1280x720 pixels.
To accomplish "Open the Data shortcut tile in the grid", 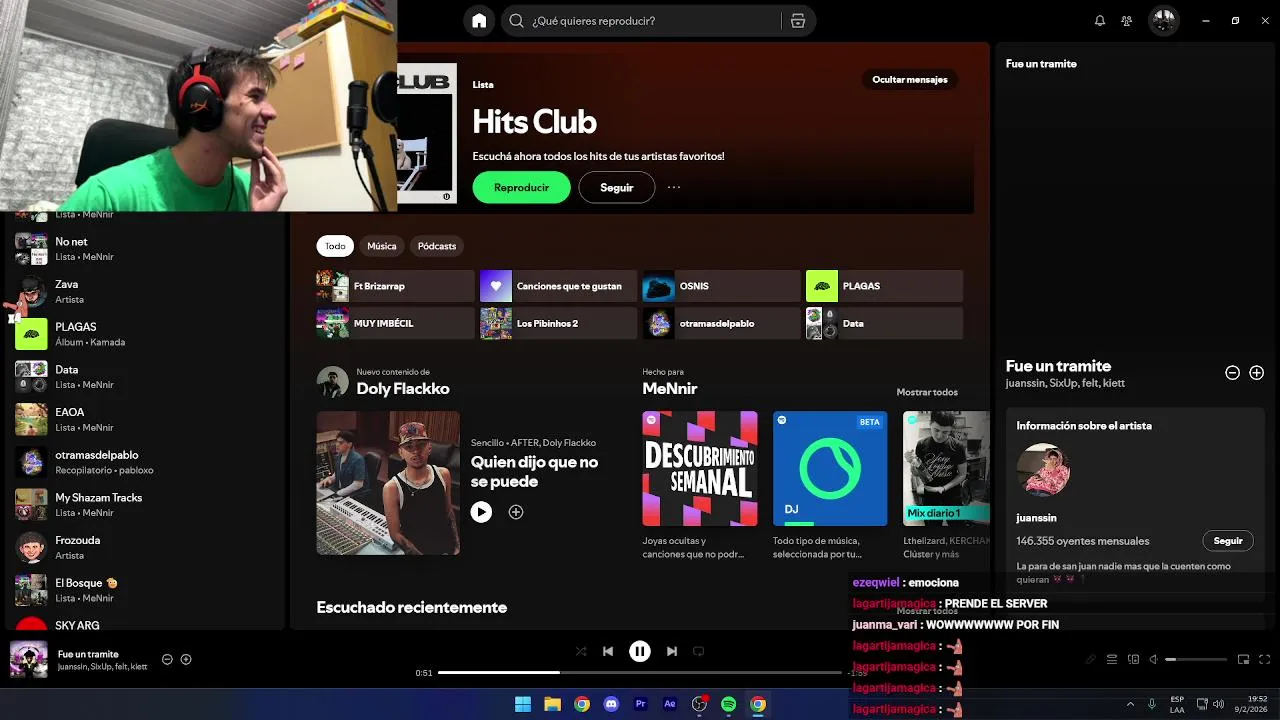I will pyautogui.click(x=884, y=324).
